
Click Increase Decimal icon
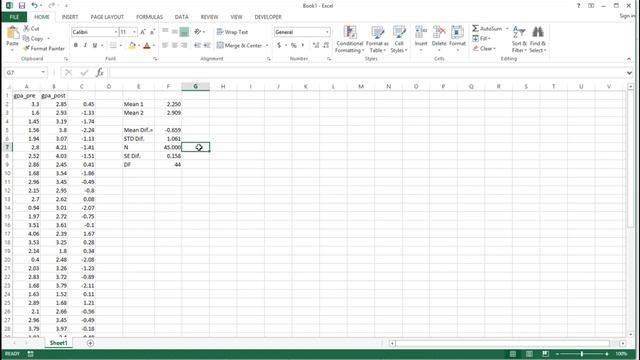tap(316, 45)
